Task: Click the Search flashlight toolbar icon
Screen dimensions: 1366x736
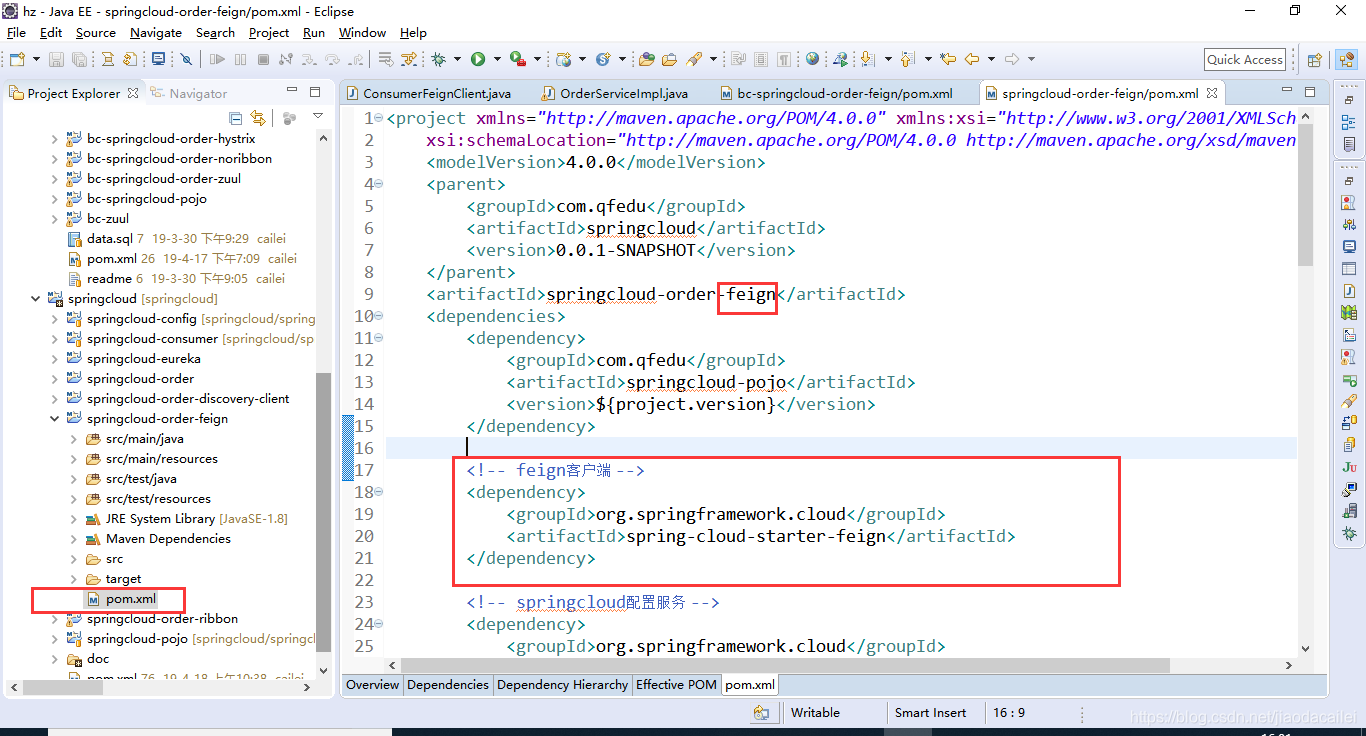Action: pos(694,60)
